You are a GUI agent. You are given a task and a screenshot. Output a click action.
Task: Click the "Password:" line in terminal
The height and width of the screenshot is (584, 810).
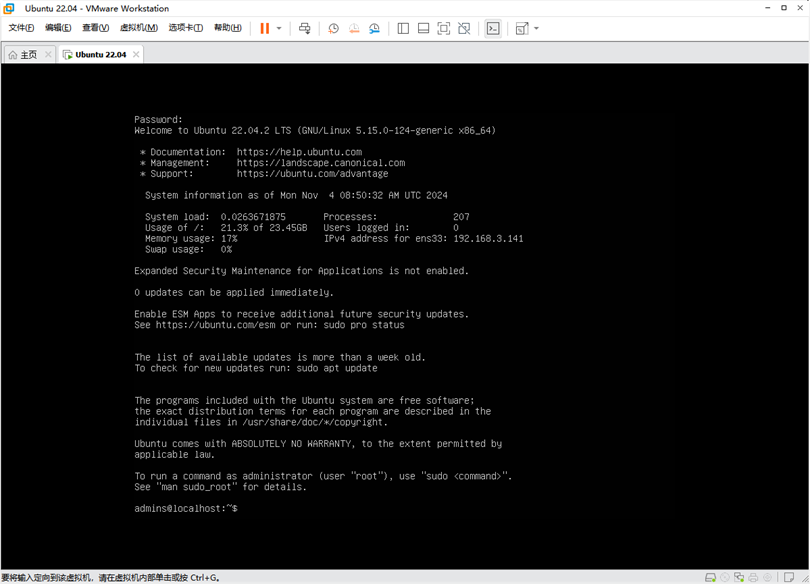(159, 120)
